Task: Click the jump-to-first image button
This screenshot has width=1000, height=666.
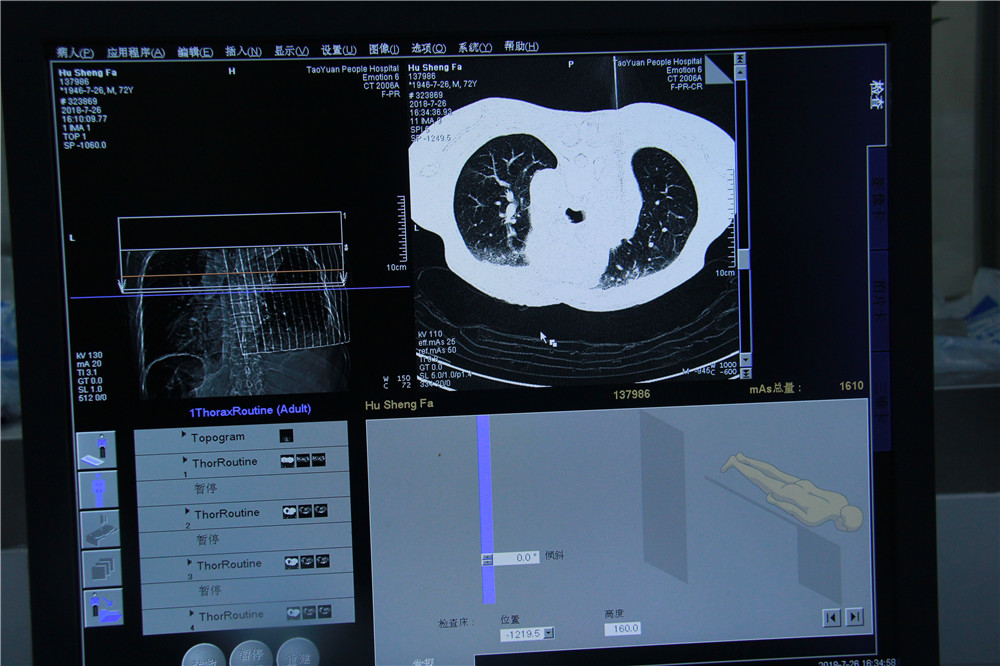Action: click(832, 618)
